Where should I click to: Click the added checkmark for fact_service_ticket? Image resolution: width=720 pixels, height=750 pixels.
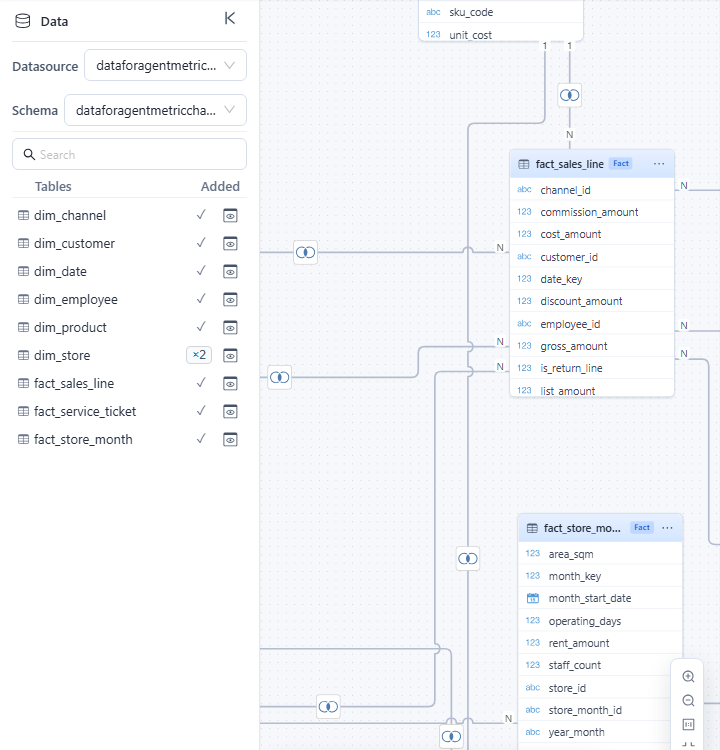point(201,410)
